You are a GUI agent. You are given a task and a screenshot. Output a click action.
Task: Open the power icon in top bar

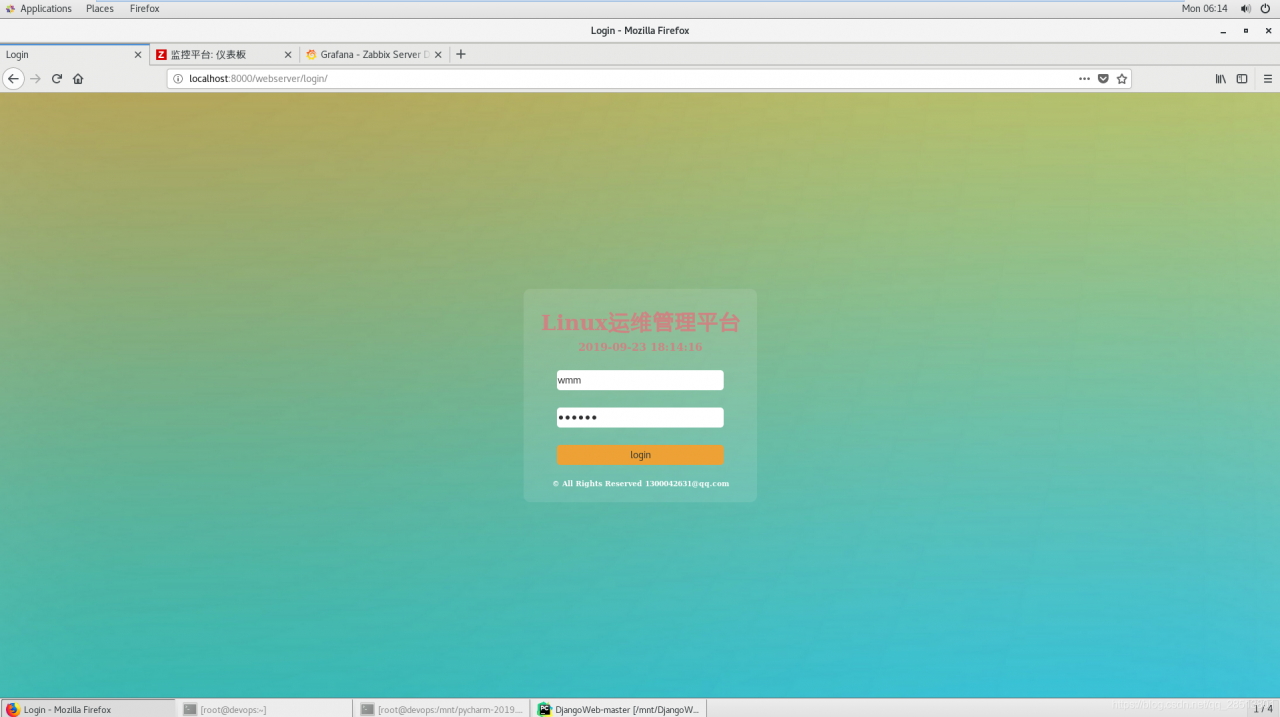pos(1266,8)
